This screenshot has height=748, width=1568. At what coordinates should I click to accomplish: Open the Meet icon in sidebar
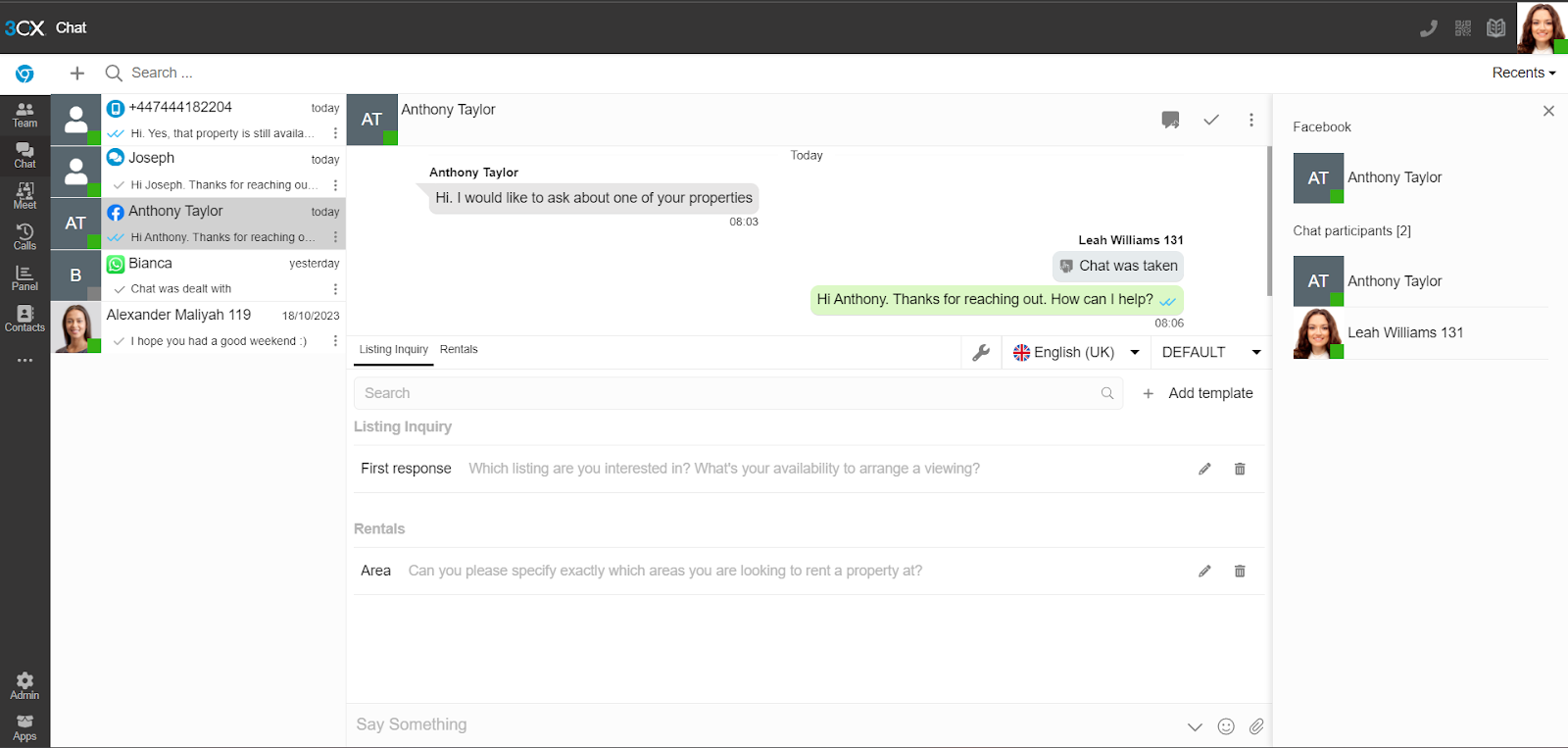[24, 196]
